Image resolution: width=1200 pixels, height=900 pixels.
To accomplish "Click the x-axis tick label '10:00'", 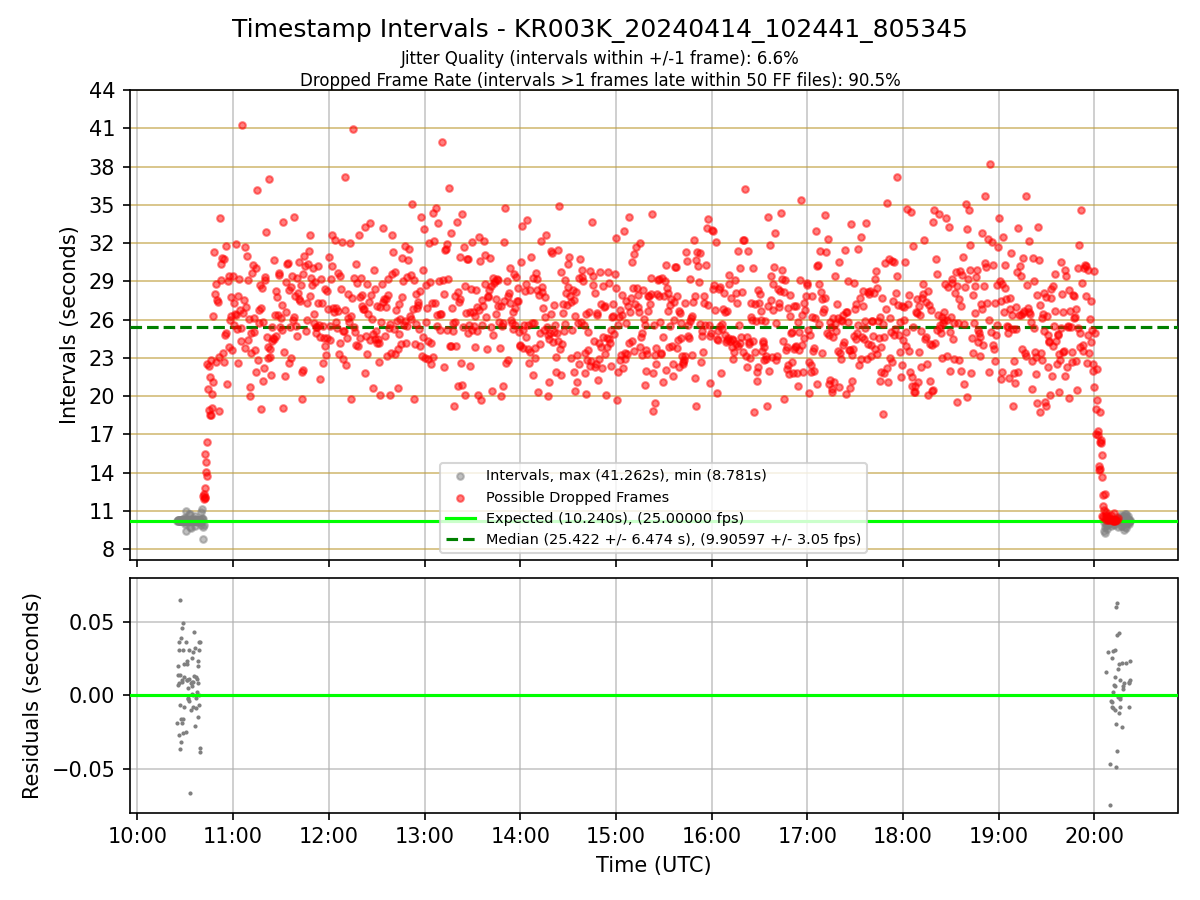I will (x=137, y=836).
